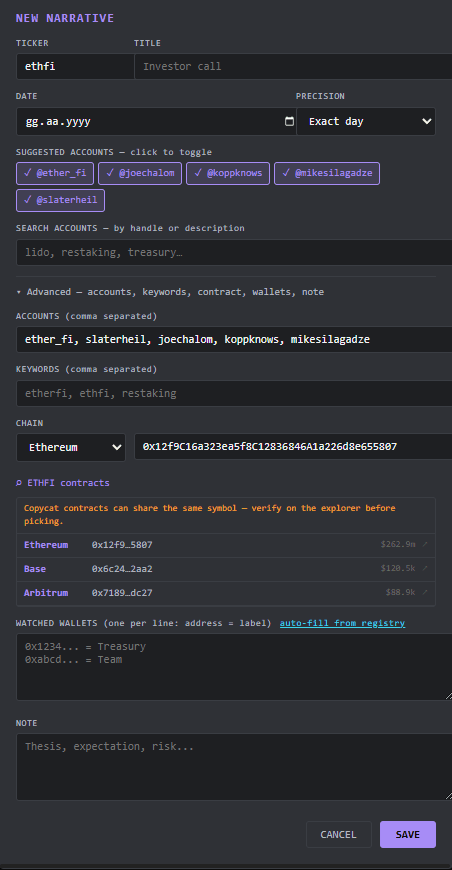Select the Arbitrum 0x7189…dc27 contract row
The image size is (452, 870).
point(226,593)
